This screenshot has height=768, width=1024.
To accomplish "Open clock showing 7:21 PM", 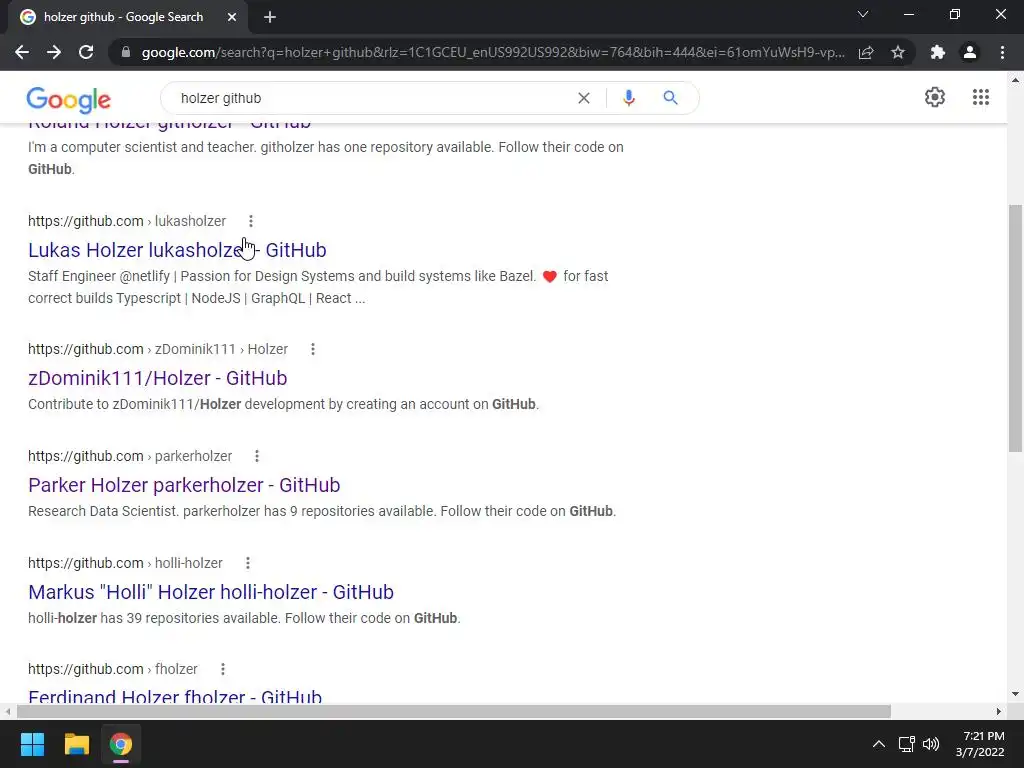I will click(x=980, y=744).
